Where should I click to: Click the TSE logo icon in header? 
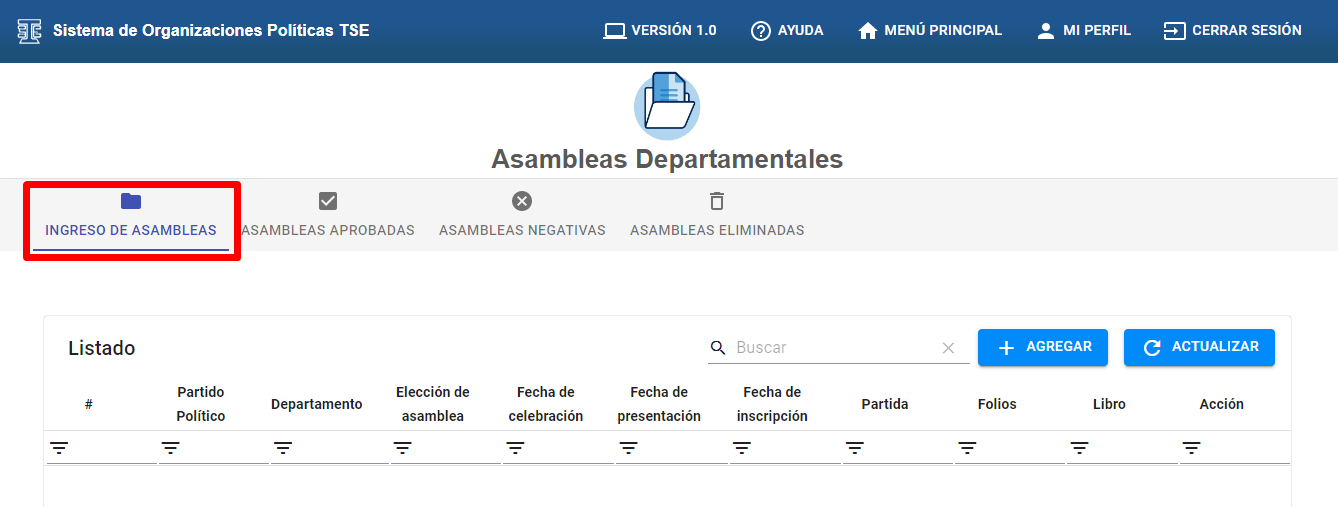tap(29, 31)
